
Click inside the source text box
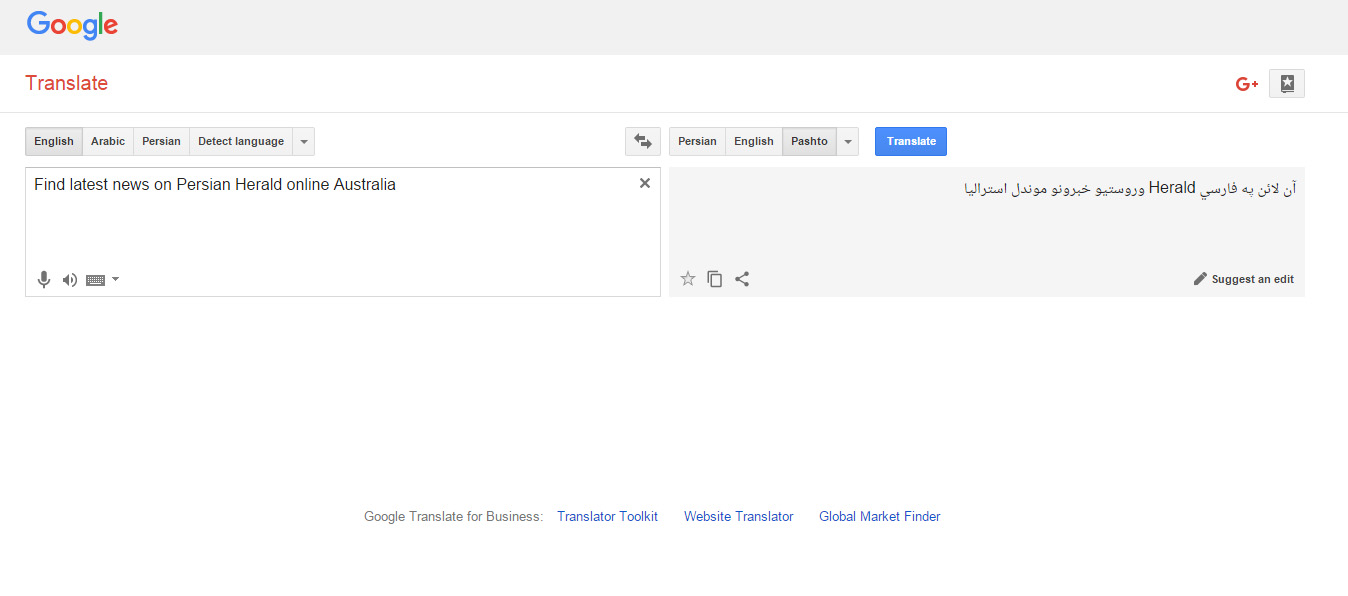[x=343, y=232]
